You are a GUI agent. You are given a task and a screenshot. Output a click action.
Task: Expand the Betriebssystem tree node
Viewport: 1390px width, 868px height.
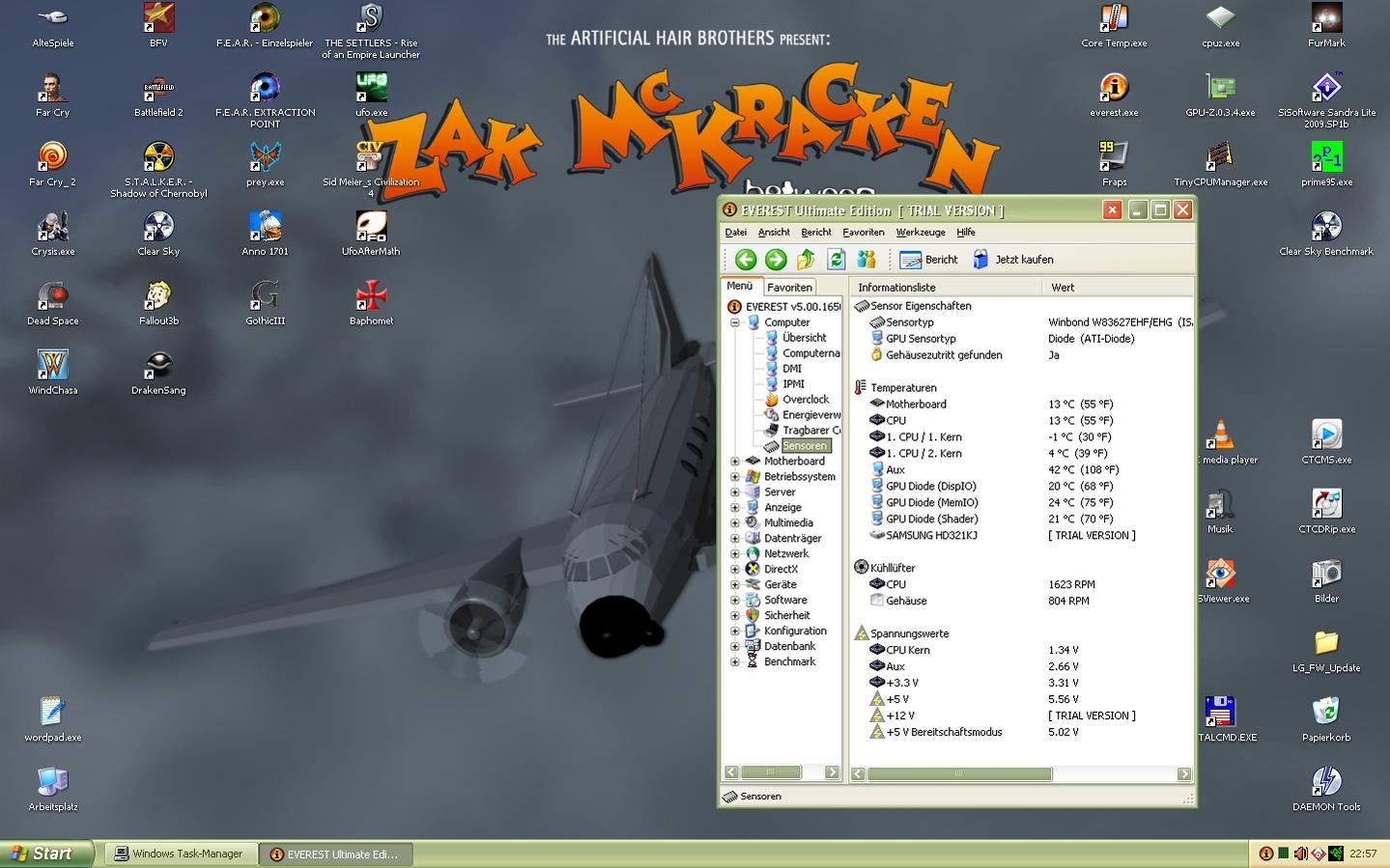tap(735, 477)
